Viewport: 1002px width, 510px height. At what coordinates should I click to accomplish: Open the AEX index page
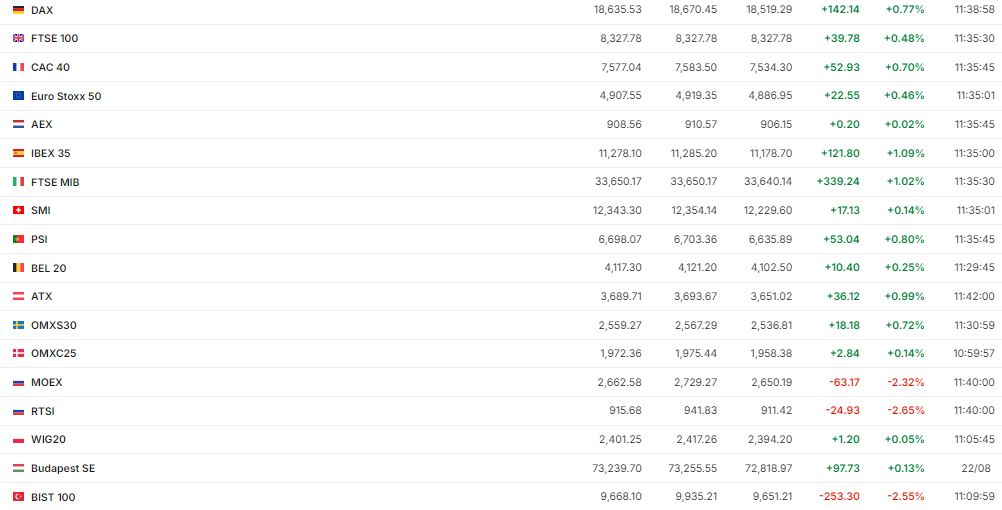point(41,124)
